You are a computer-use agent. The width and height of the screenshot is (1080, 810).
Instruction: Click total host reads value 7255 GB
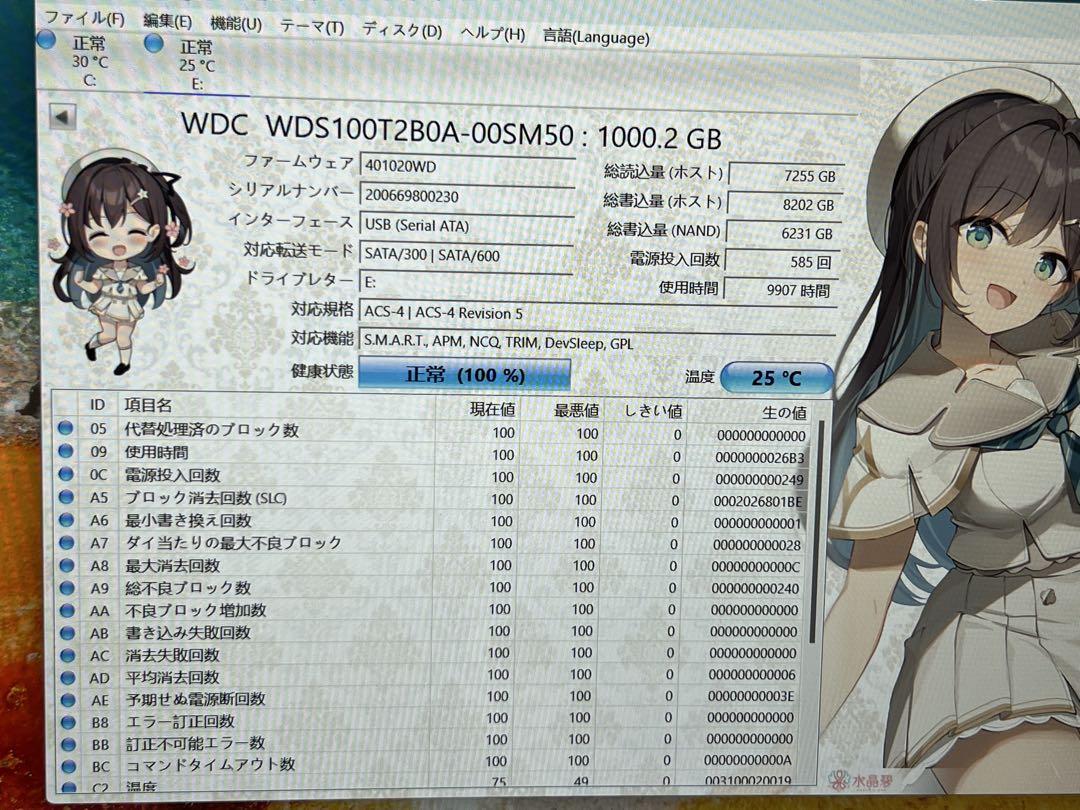785,176
